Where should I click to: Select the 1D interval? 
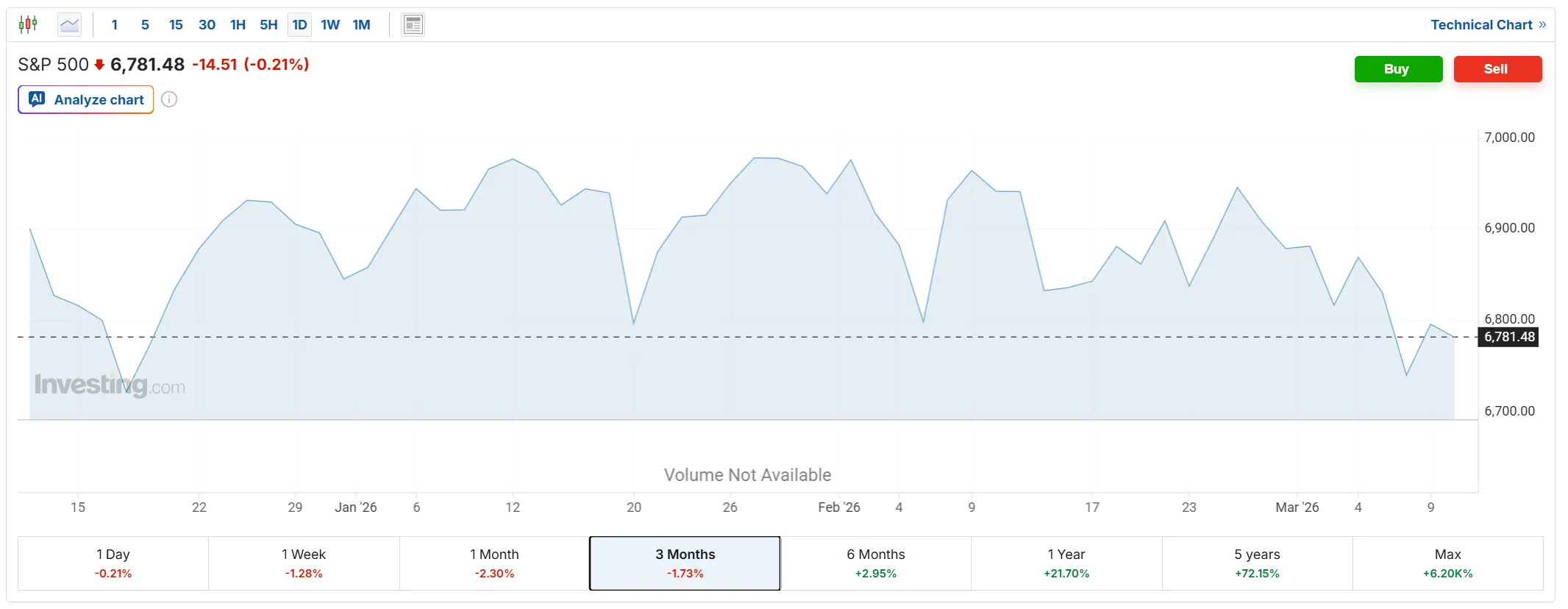tap(299, 25)
